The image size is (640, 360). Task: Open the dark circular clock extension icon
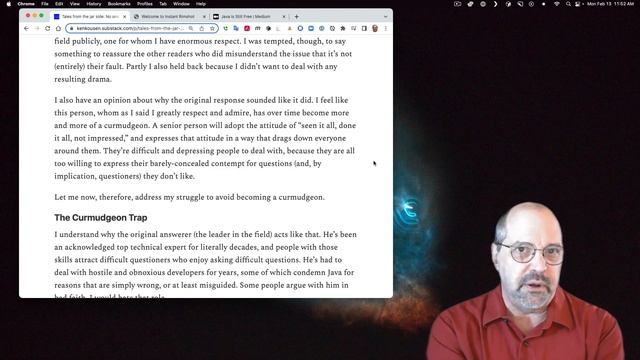[332, 29]
